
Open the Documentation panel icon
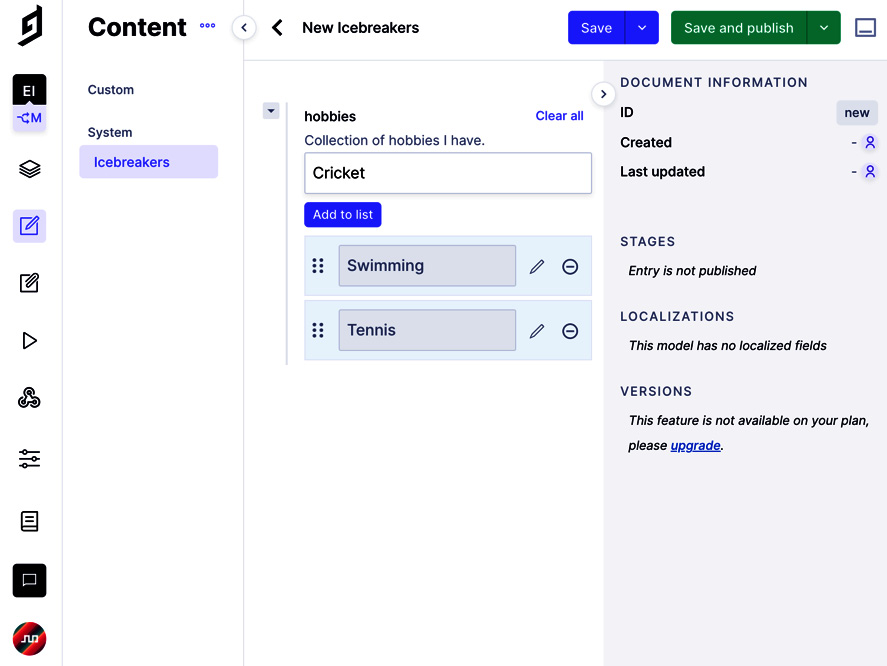(29, 521)
